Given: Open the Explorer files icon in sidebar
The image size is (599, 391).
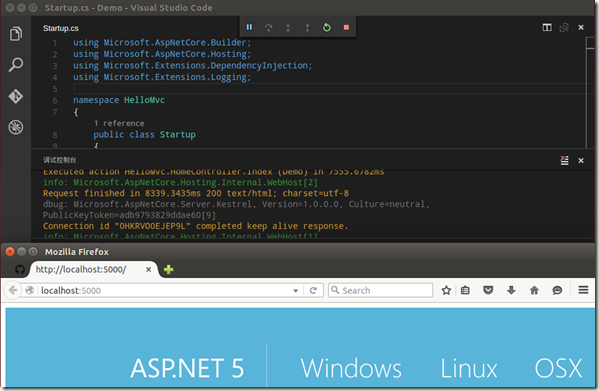Looking at the screenshot, I should tap(16, 34).
